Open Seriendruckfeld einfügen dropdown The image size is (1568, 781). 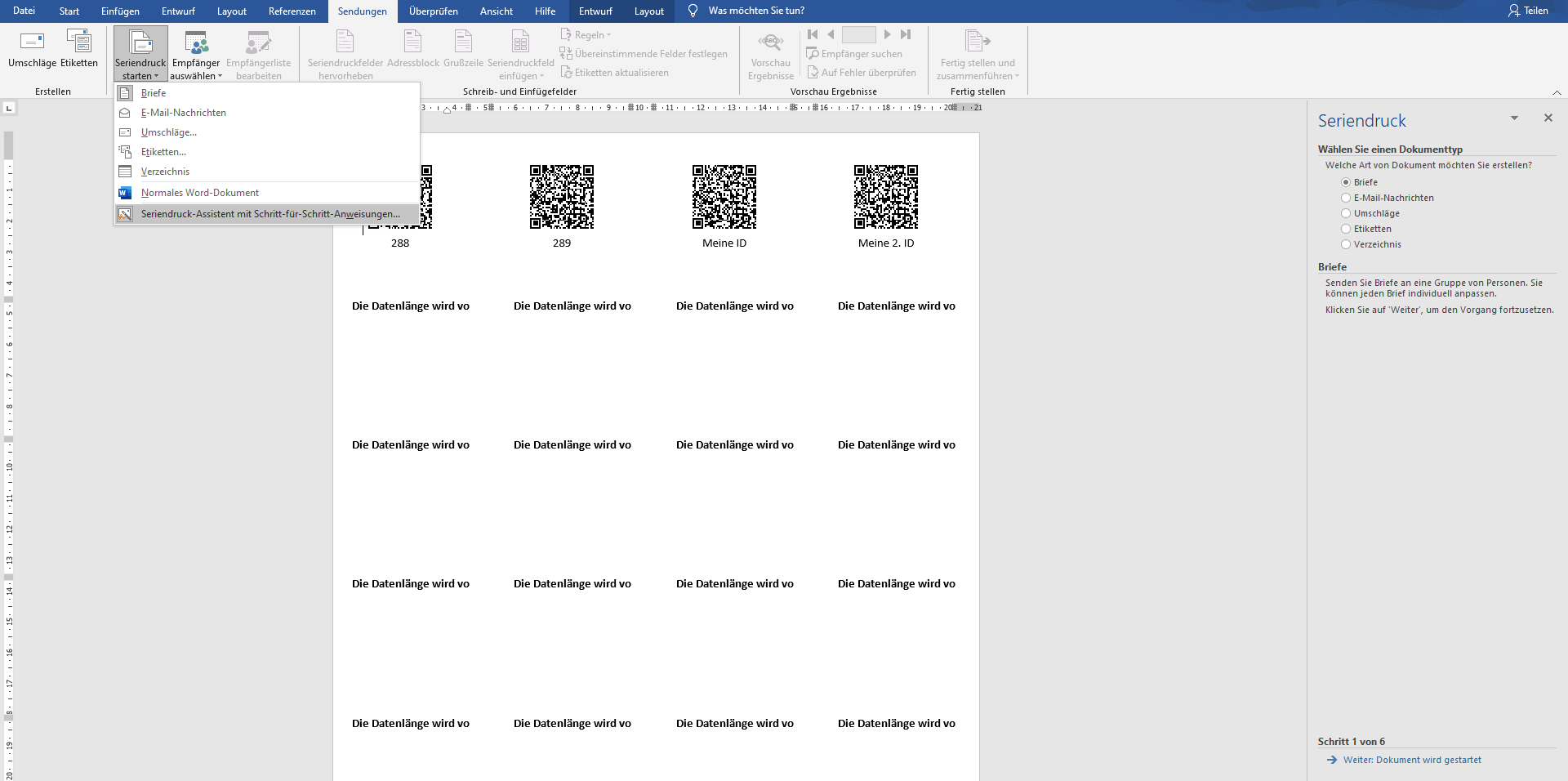click(x=521, y=54)
